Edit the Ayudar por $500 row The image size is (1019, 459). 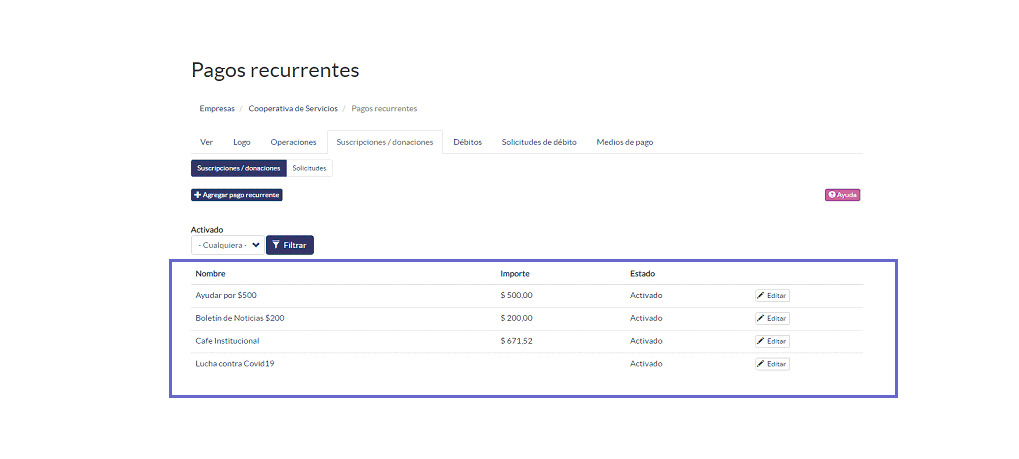772,296
